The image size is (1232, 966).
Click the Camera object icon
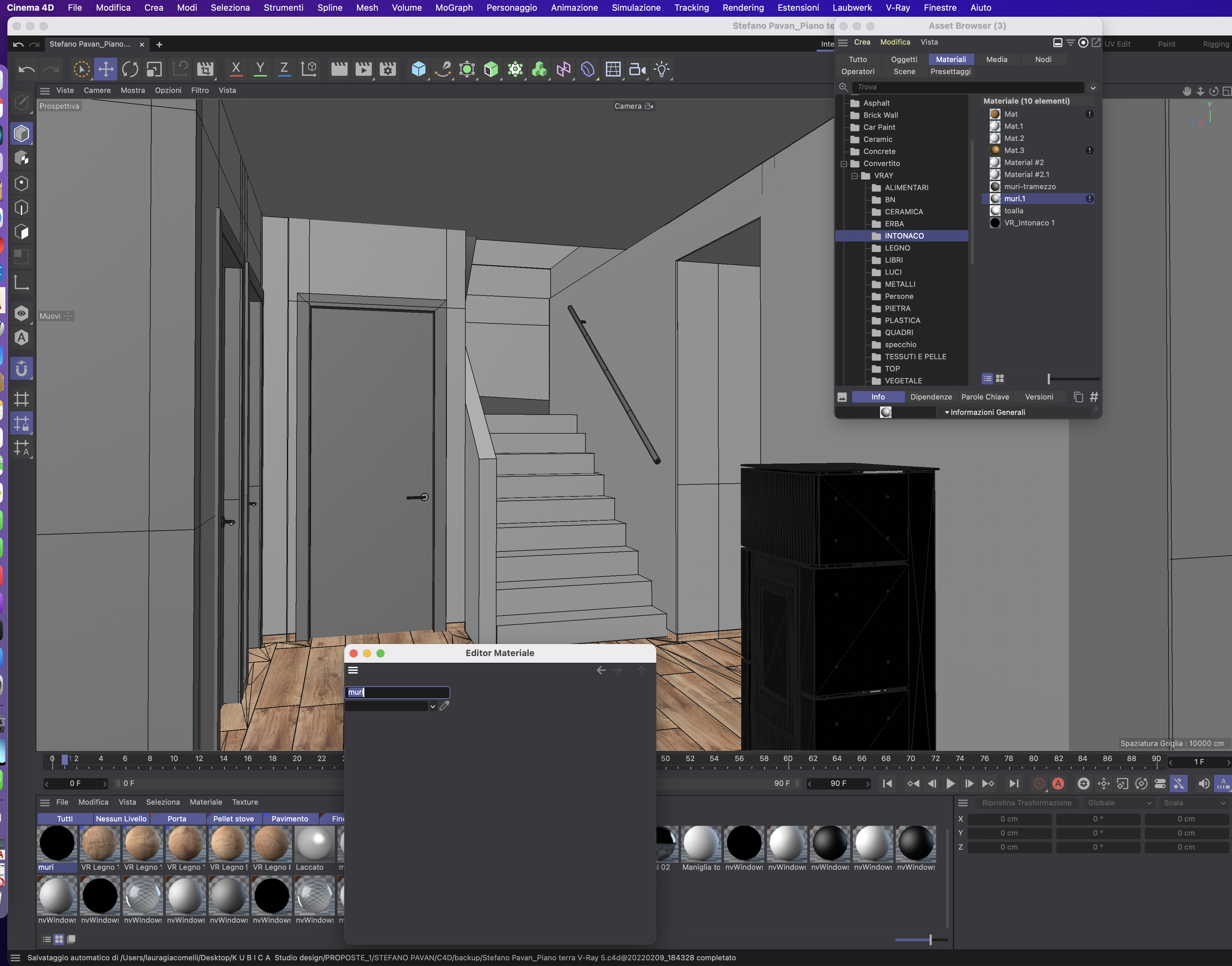click(637, 69)
